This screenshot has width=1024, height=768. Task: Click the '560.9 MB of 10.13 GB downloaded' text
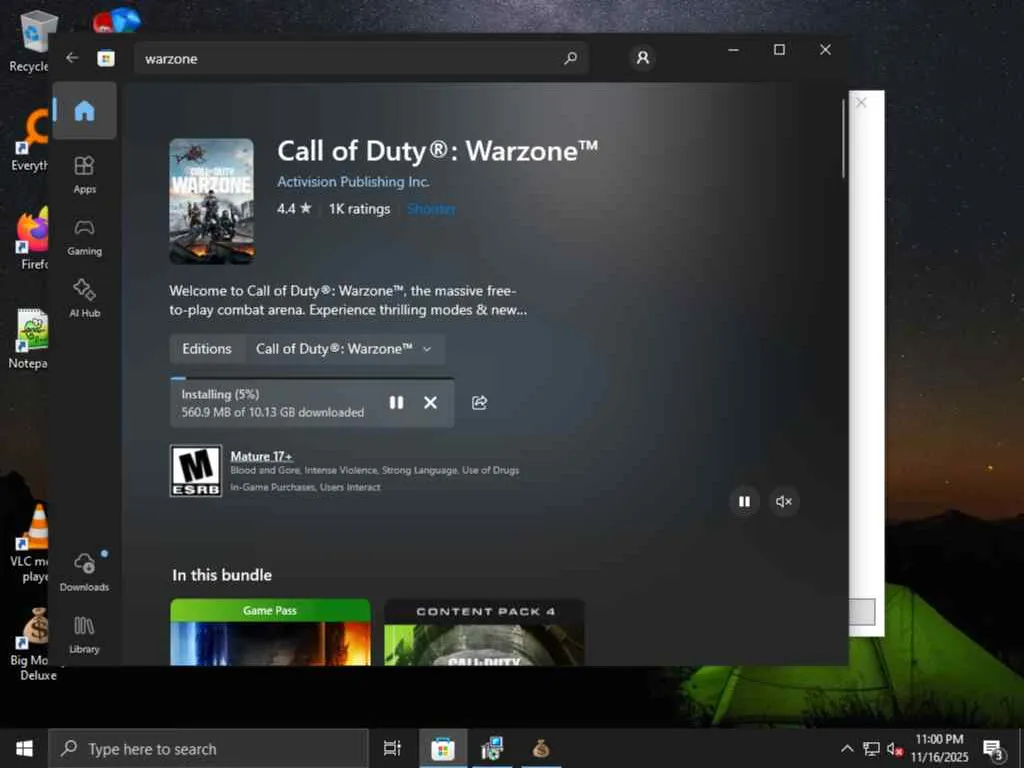pyautogui.click(x=273, y=412)
